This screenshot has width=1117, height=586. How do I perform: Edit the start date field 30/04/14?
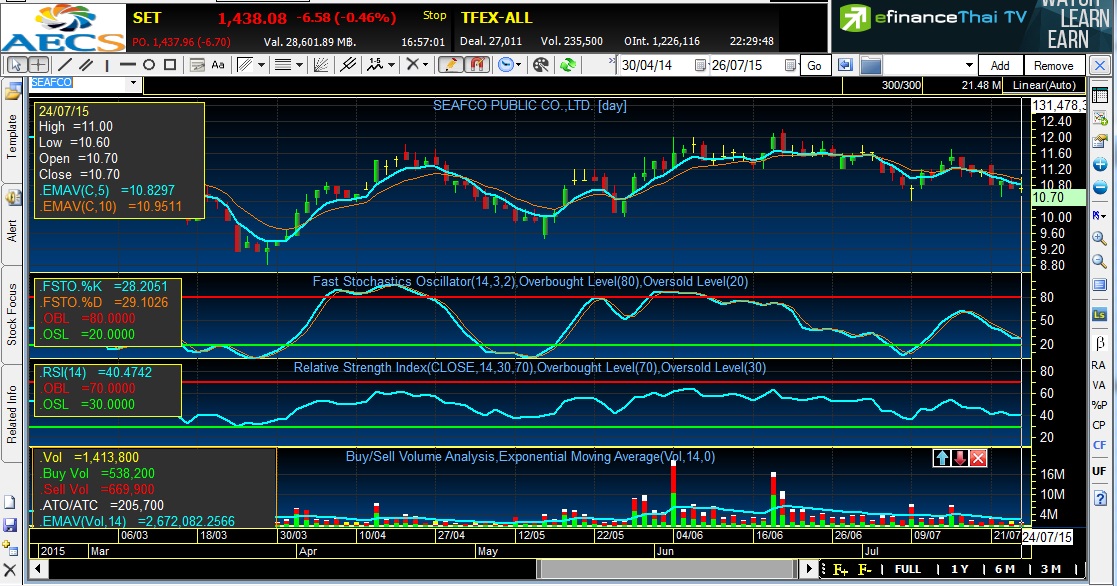tap(656, 66)
